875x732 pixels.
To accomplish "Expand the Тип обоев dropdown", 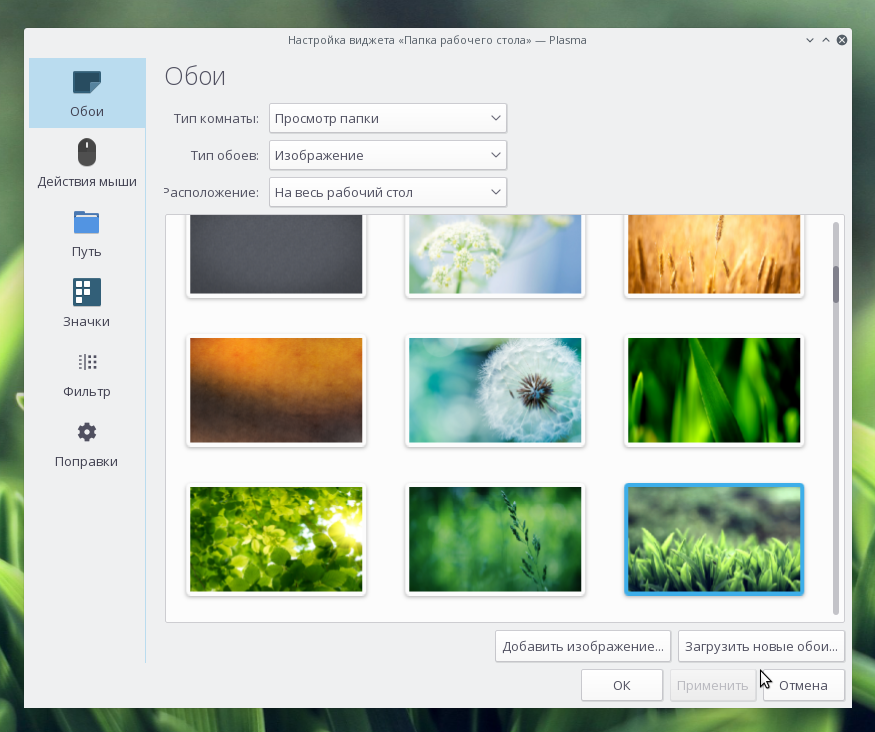I will 388,155.
